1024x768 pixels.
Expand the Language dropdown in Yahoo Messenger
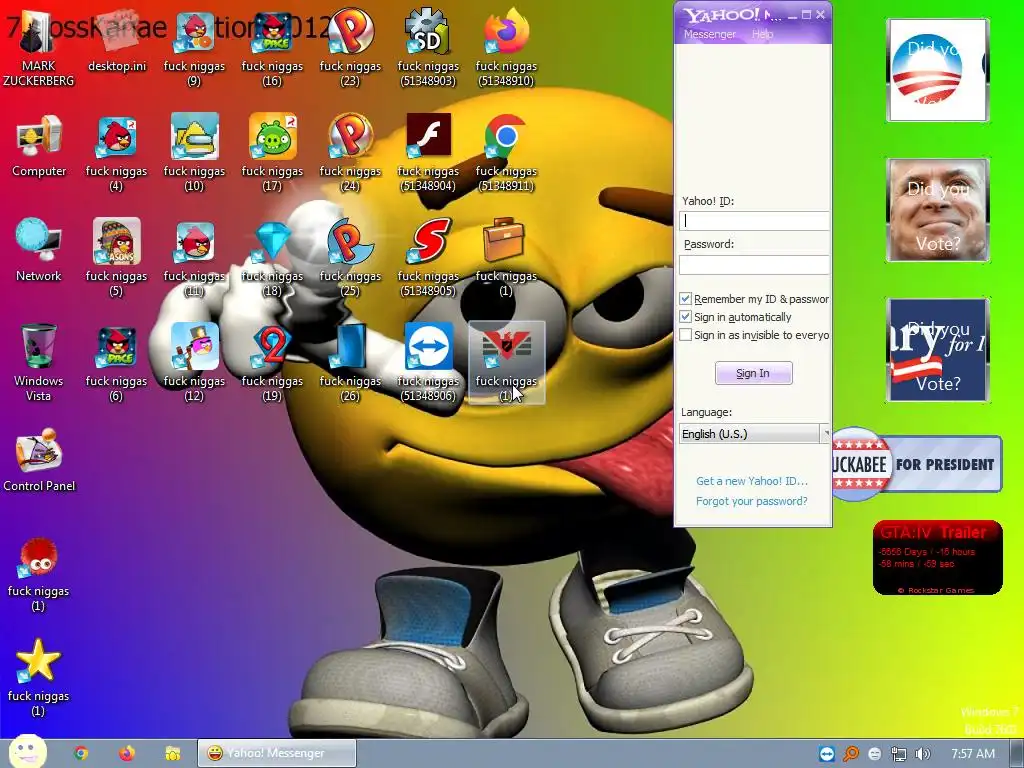[x=825, y=434]
